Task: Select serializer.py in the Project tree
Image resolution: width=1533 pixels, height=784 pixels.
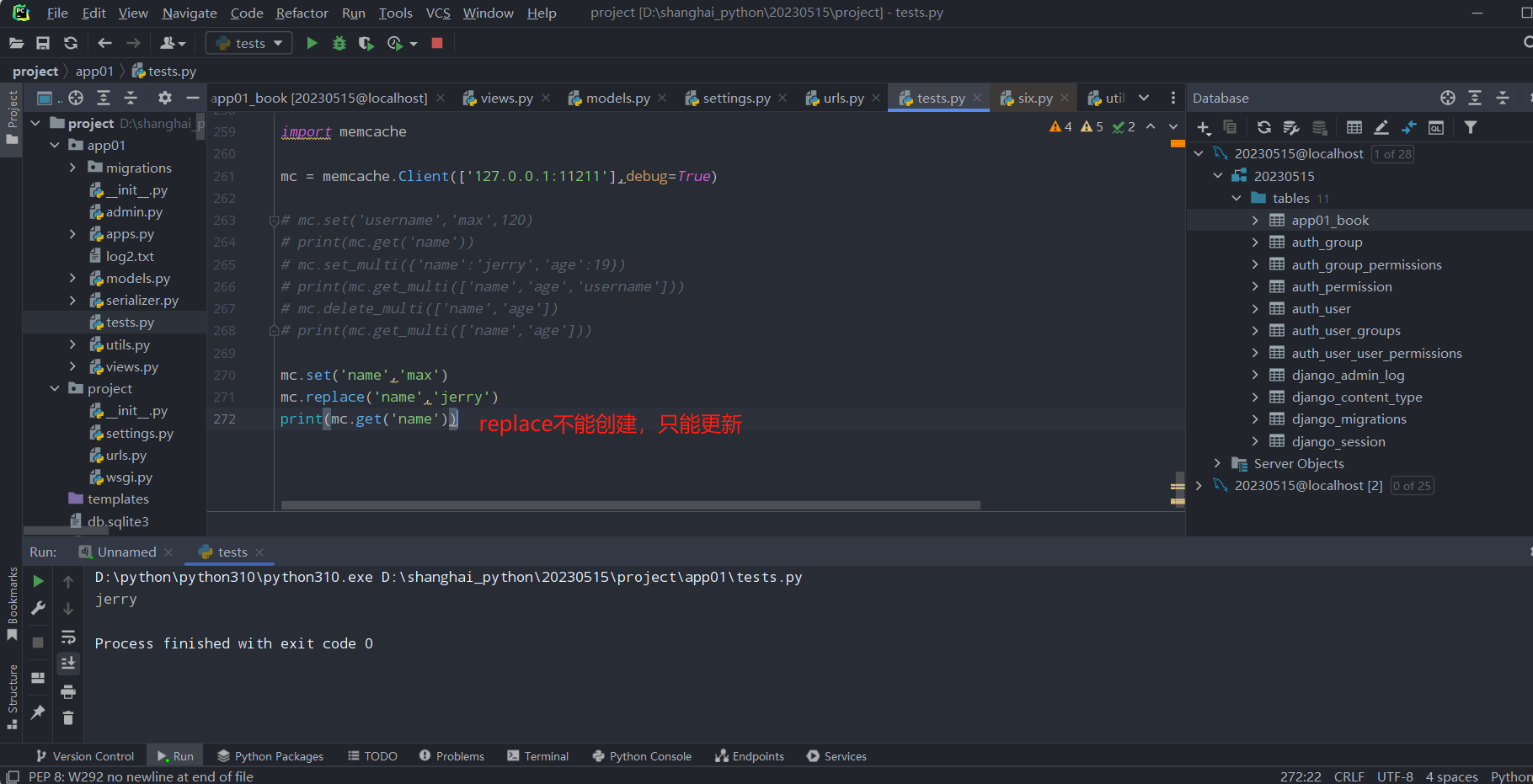Action: [142, 300]
